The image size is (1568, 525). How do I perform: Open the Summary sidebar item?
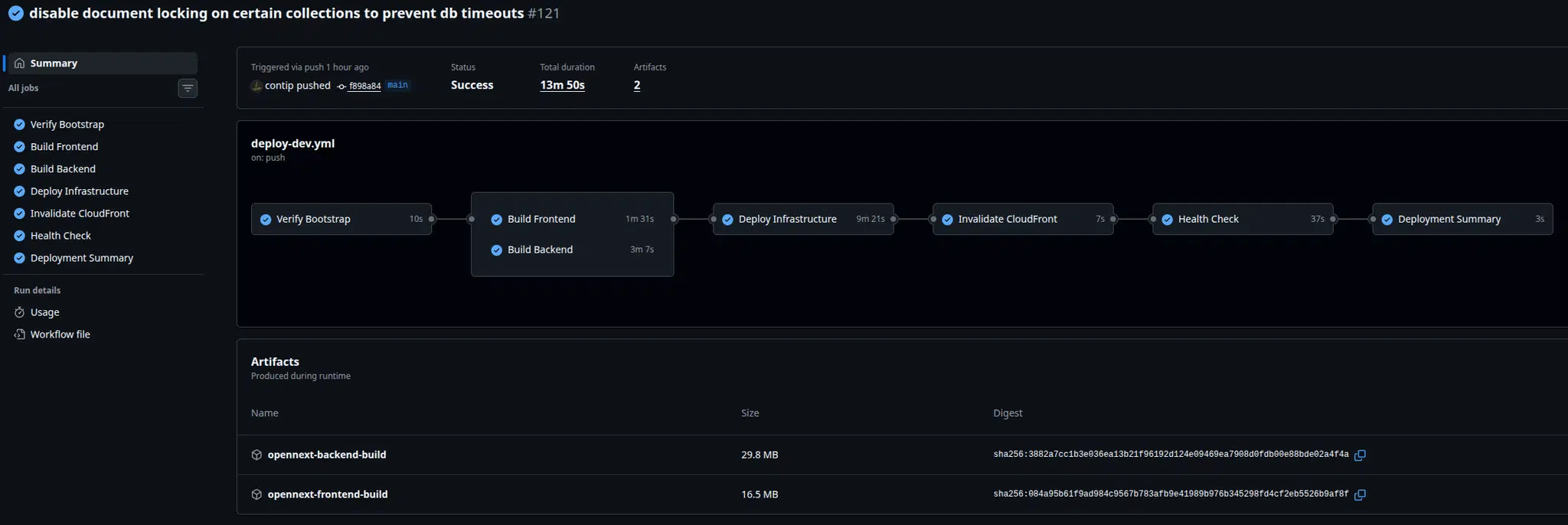pyautogui.click(x=54, y=64)
